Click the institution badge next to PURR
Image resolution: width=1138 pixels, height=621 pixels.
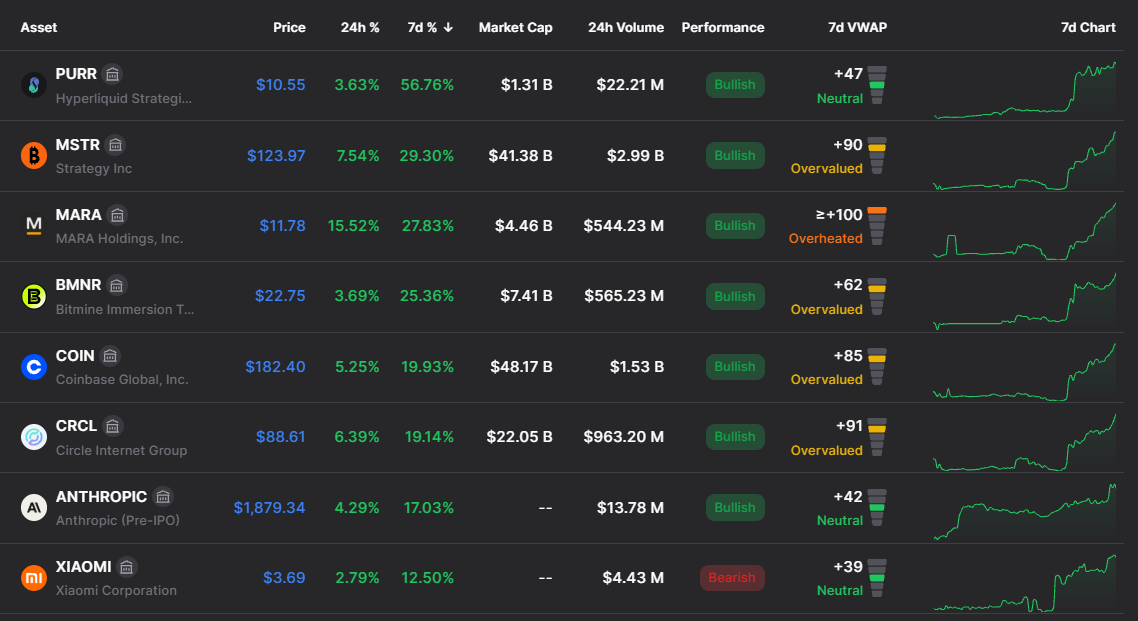112,74
